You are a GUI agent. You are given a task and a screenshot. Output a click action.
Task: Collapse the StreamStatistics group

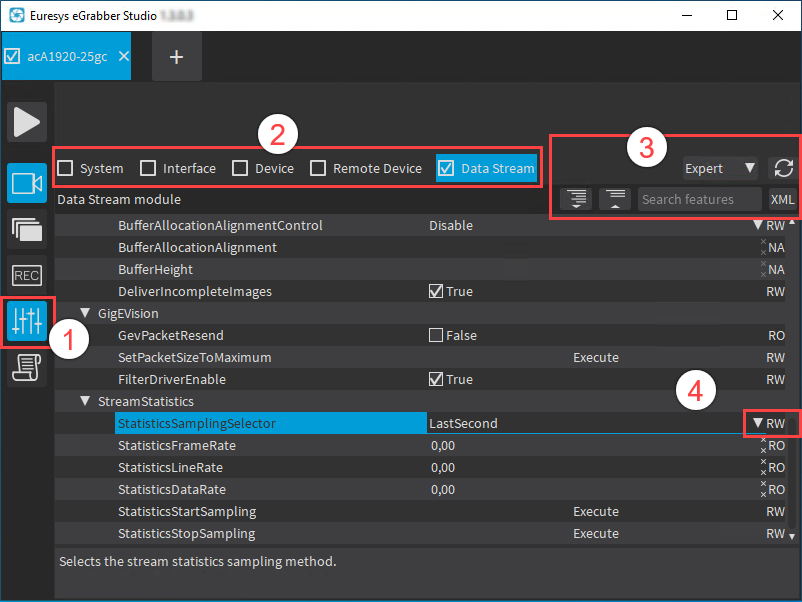[85, 401]
